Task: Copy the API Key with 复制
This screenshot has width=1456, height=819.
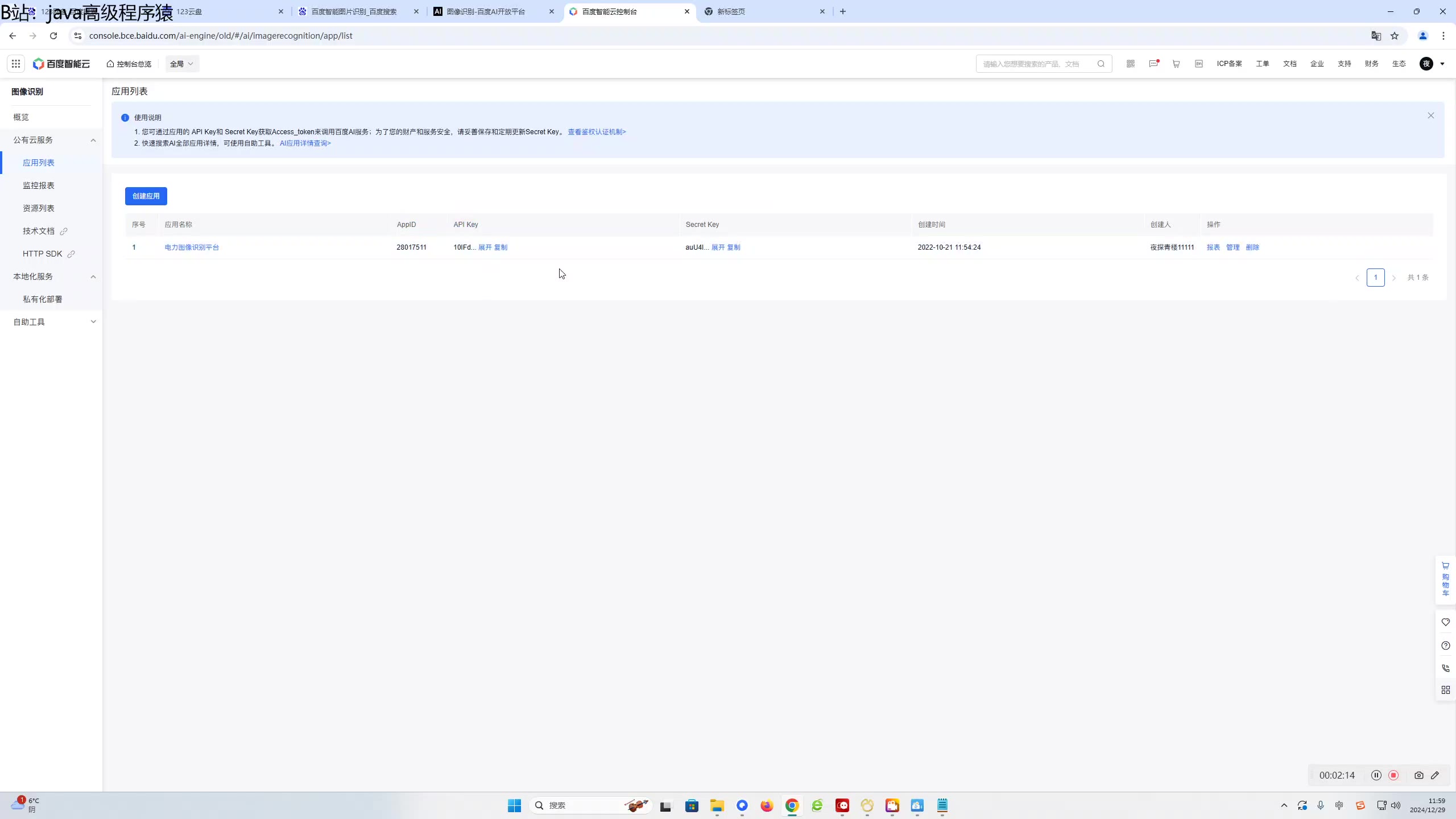Action: click(501, 247)
